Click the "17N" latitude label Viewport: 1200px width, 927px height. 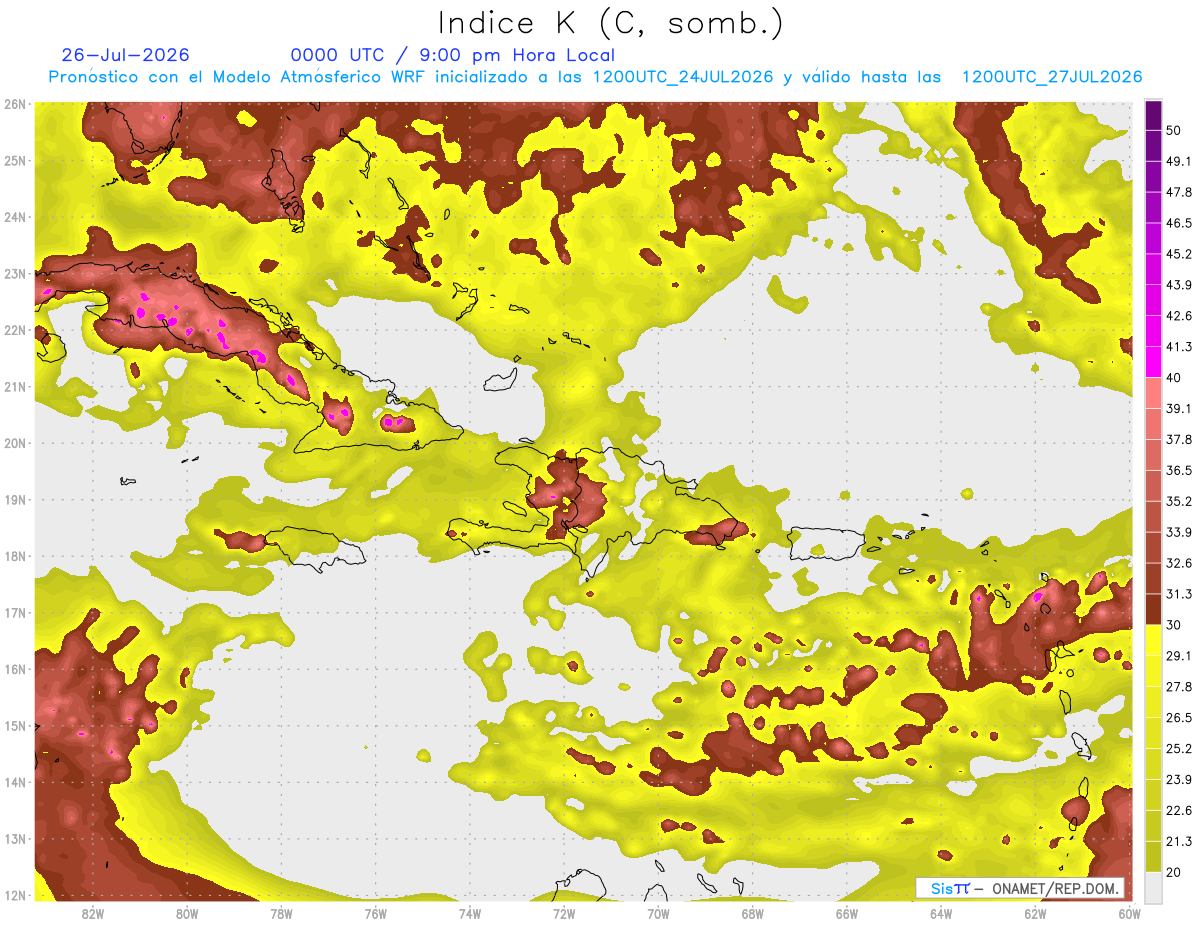tap(15, 612)
